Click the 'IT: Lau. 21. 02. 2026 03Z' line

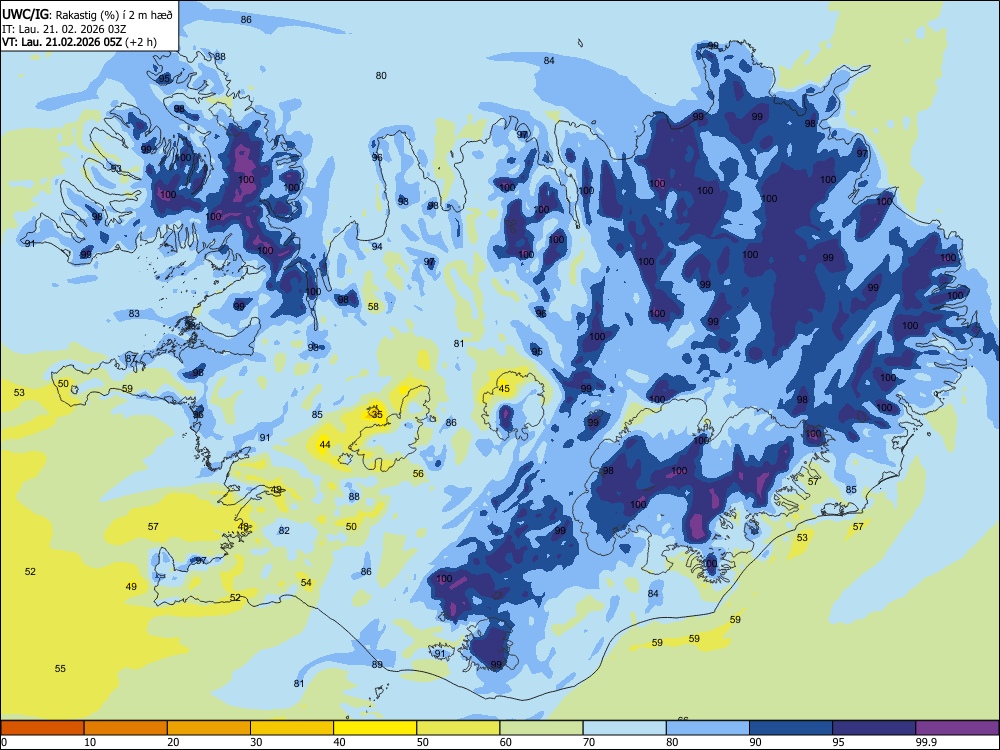[62, 28]
